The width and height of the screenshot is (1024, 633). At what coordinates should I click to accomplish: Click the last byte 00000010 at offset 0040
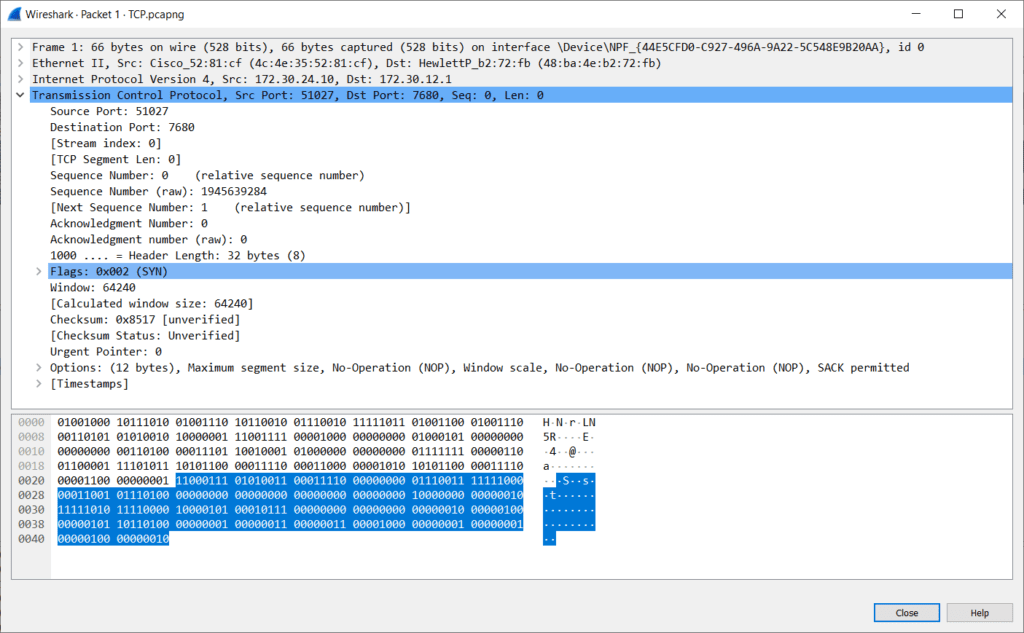[143, 539]
